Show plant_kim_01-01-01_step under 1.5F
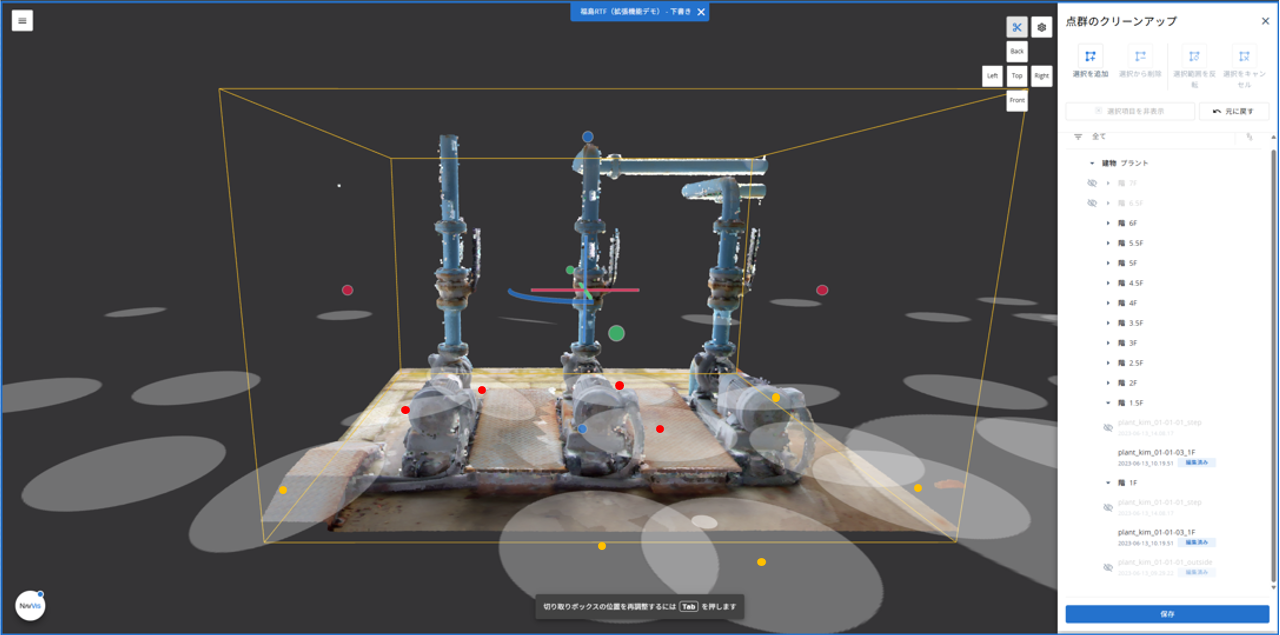 pos(1107,427)
